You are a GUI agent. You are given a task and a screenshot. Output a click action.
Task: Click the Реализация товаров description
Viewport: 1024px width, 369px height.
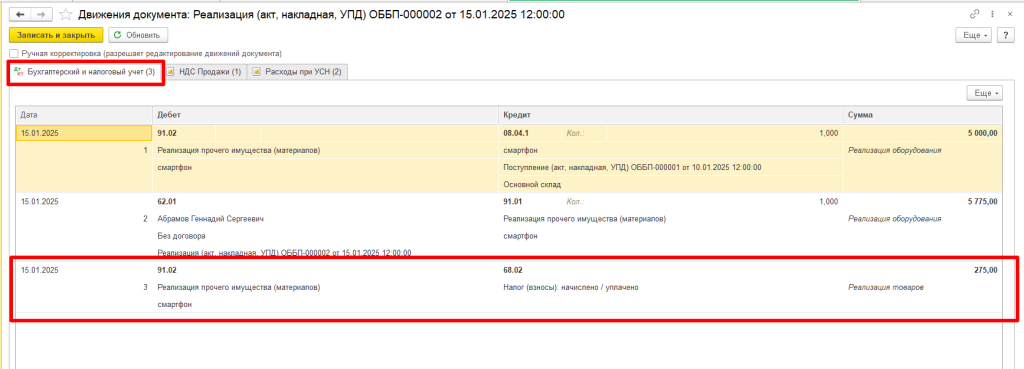(x=886, y=287)
